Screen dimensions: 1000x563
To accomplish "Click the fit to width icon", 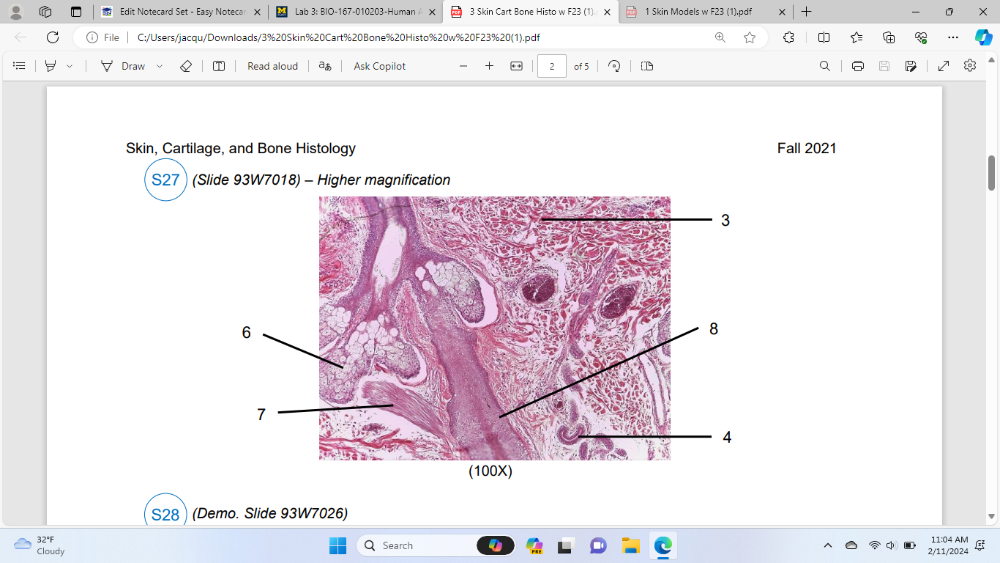I will 516,66.
